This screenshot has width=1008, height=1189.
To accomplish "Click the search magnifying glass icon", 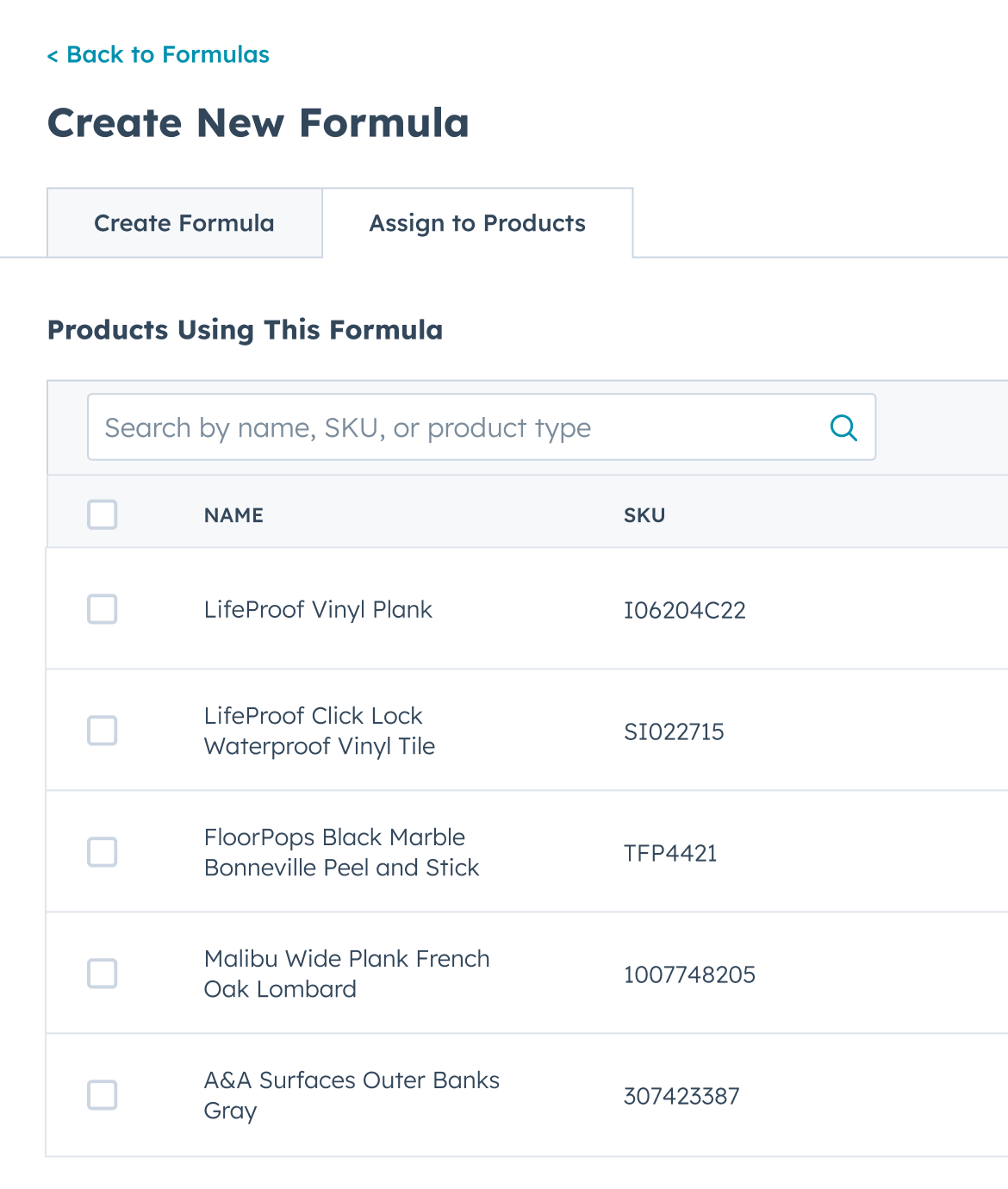I will [843, 426].
